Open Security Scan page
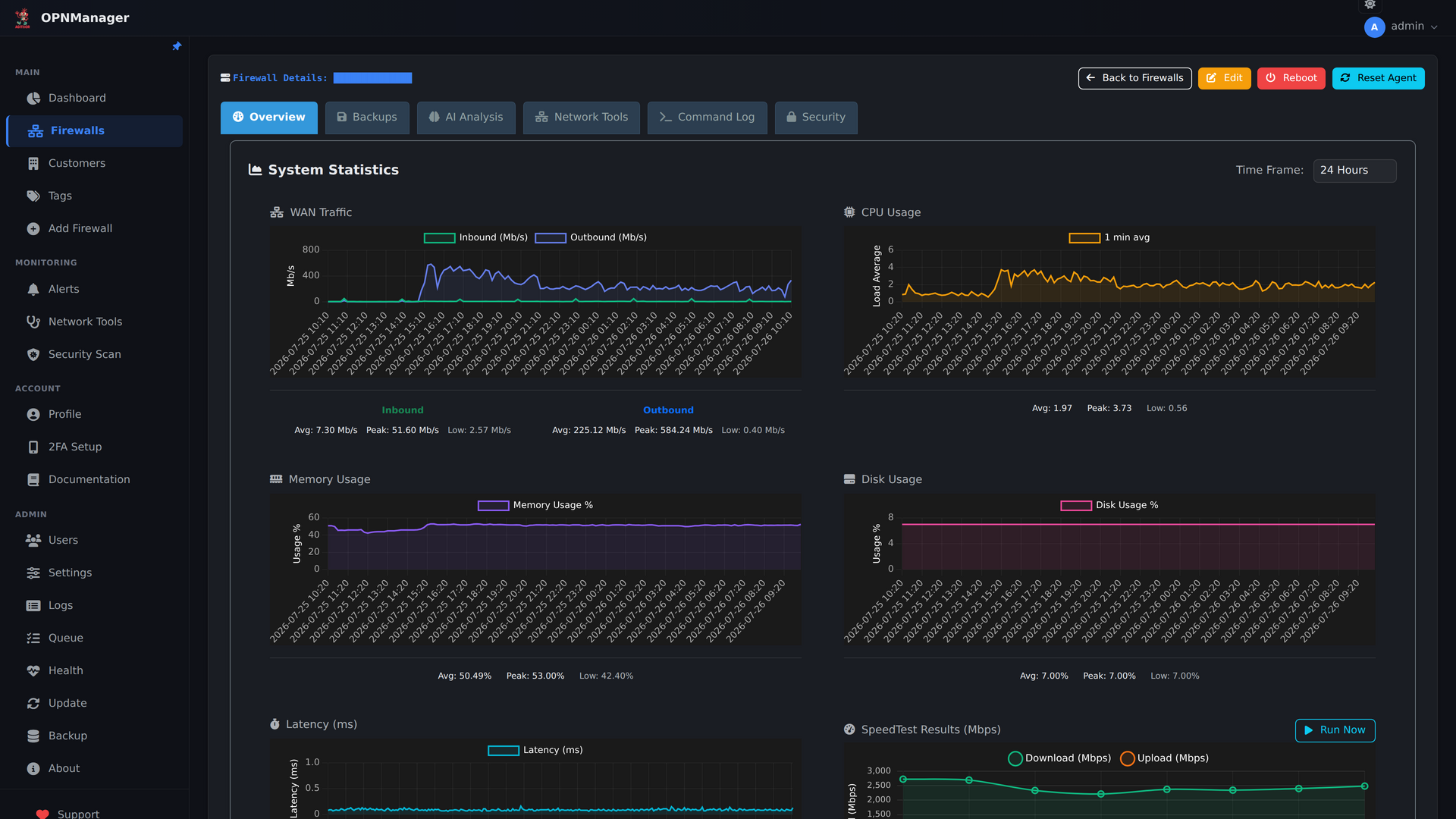 (x=94, y=354)
